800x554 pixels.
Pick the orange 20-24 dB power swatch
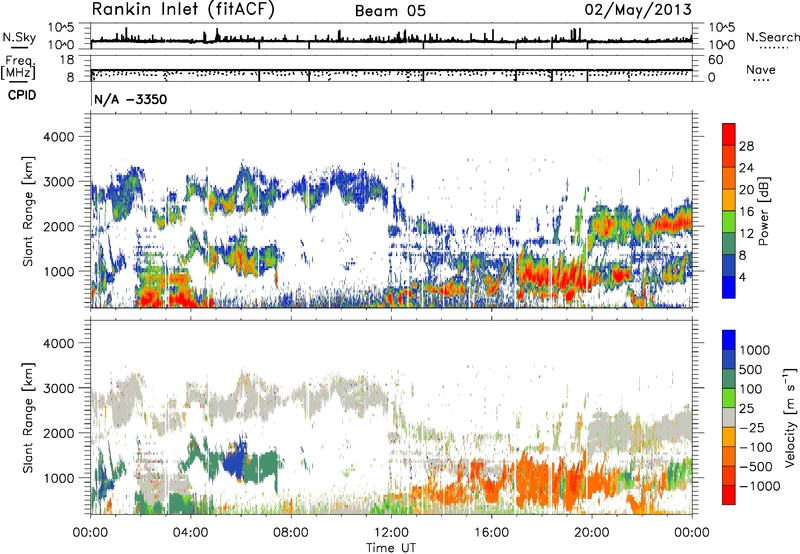pyautogui.click(x=729, y=179)
